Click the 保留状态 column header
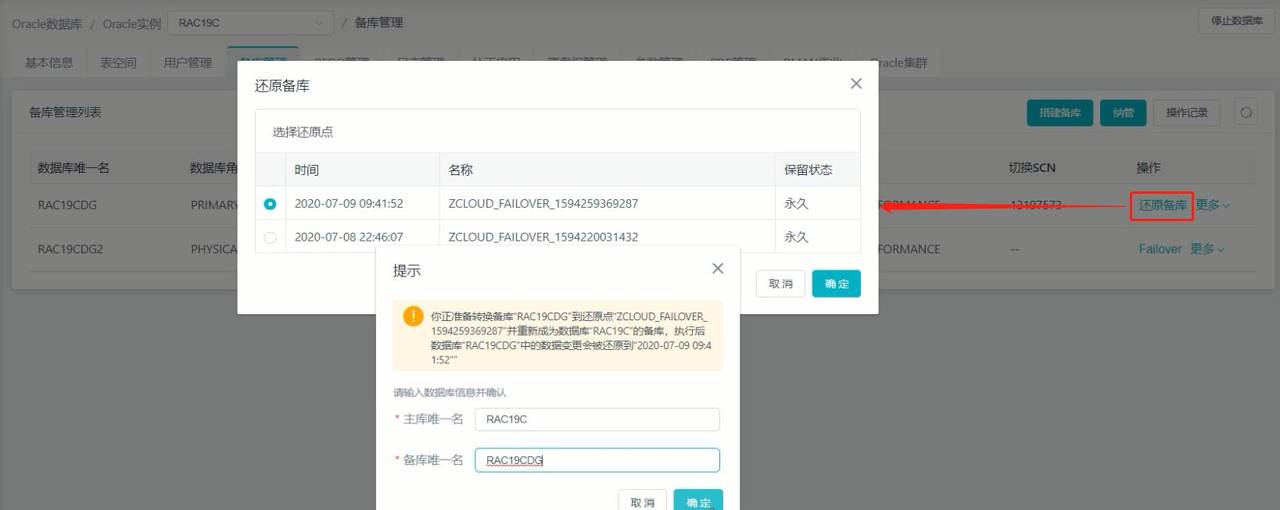The width and height of the screenshot is (1280, 510). [808, 170]
